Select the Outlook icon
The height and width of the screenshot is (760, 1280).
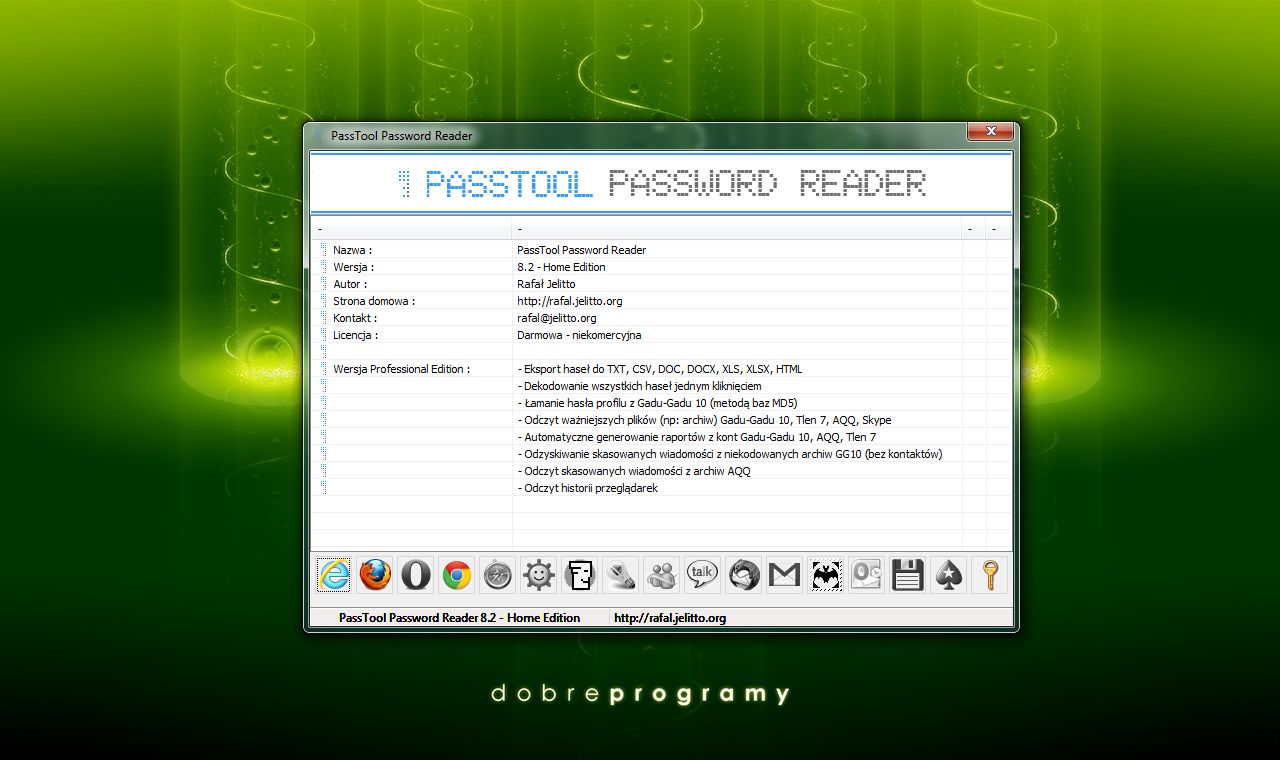(x=867, y=575)
